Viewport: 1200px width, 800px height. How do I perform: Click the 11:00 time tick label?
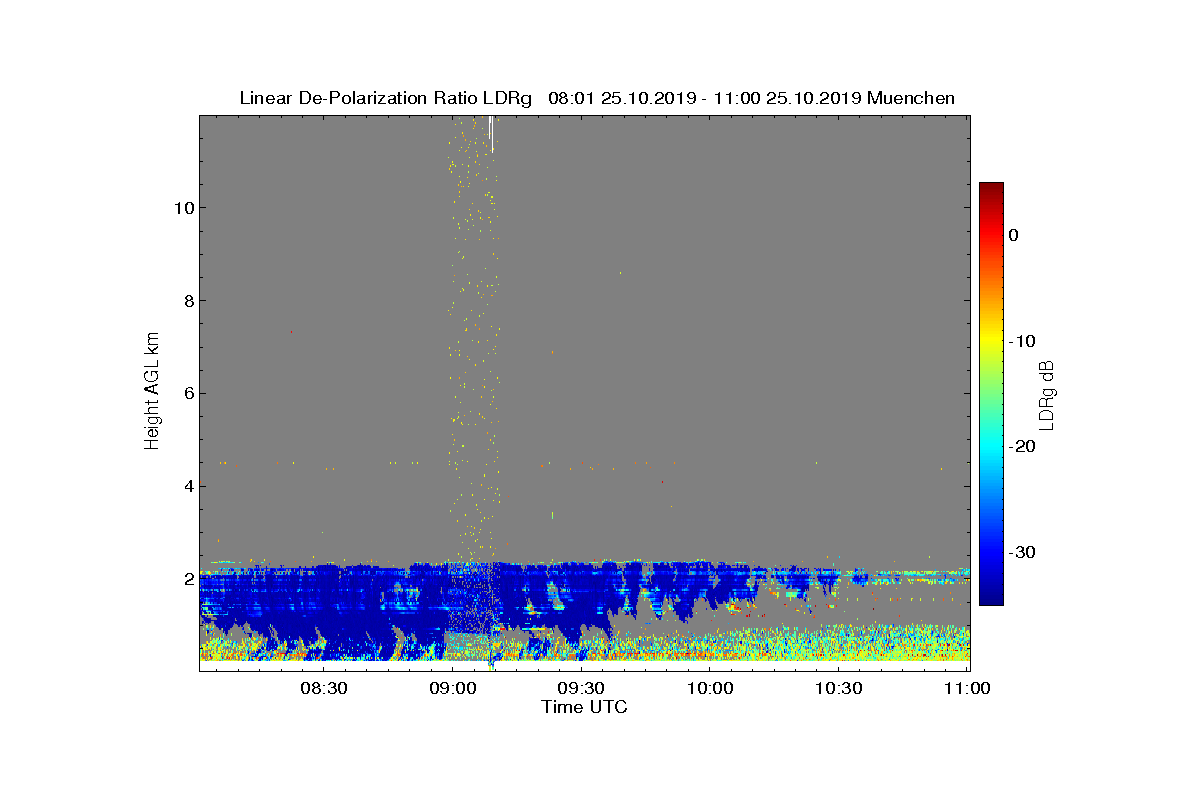click(x=966, y=688)
